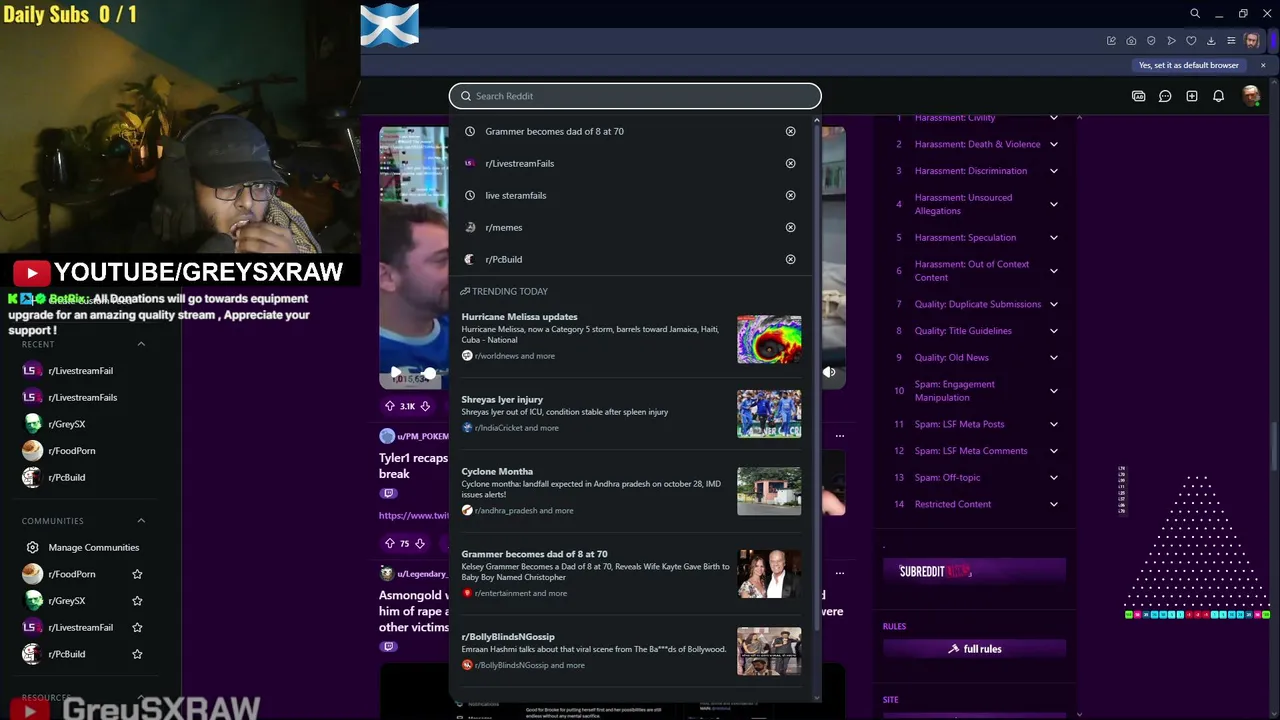
Task: Open r/GreySX under Recent
Action: [x=66, y=424]
